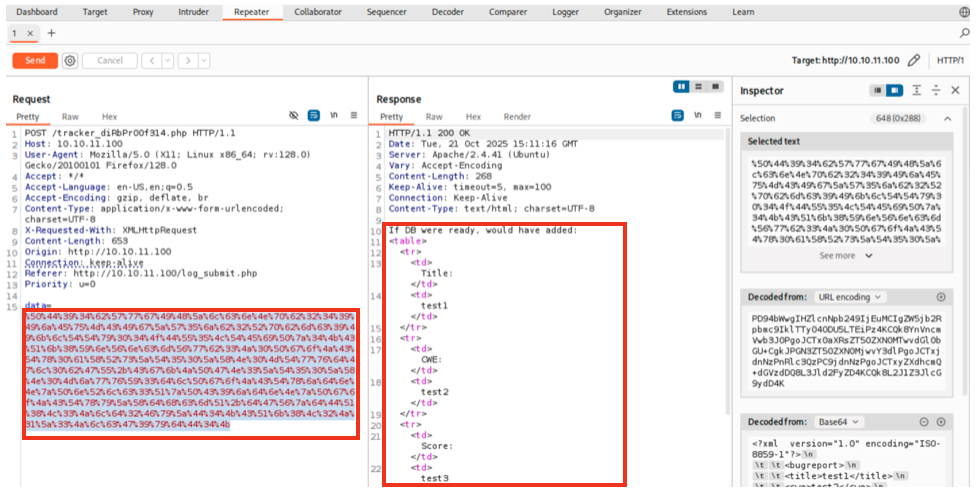Toggle Request show newline \n characters
The height and width of the screenshot is (497, 978).
334,115
